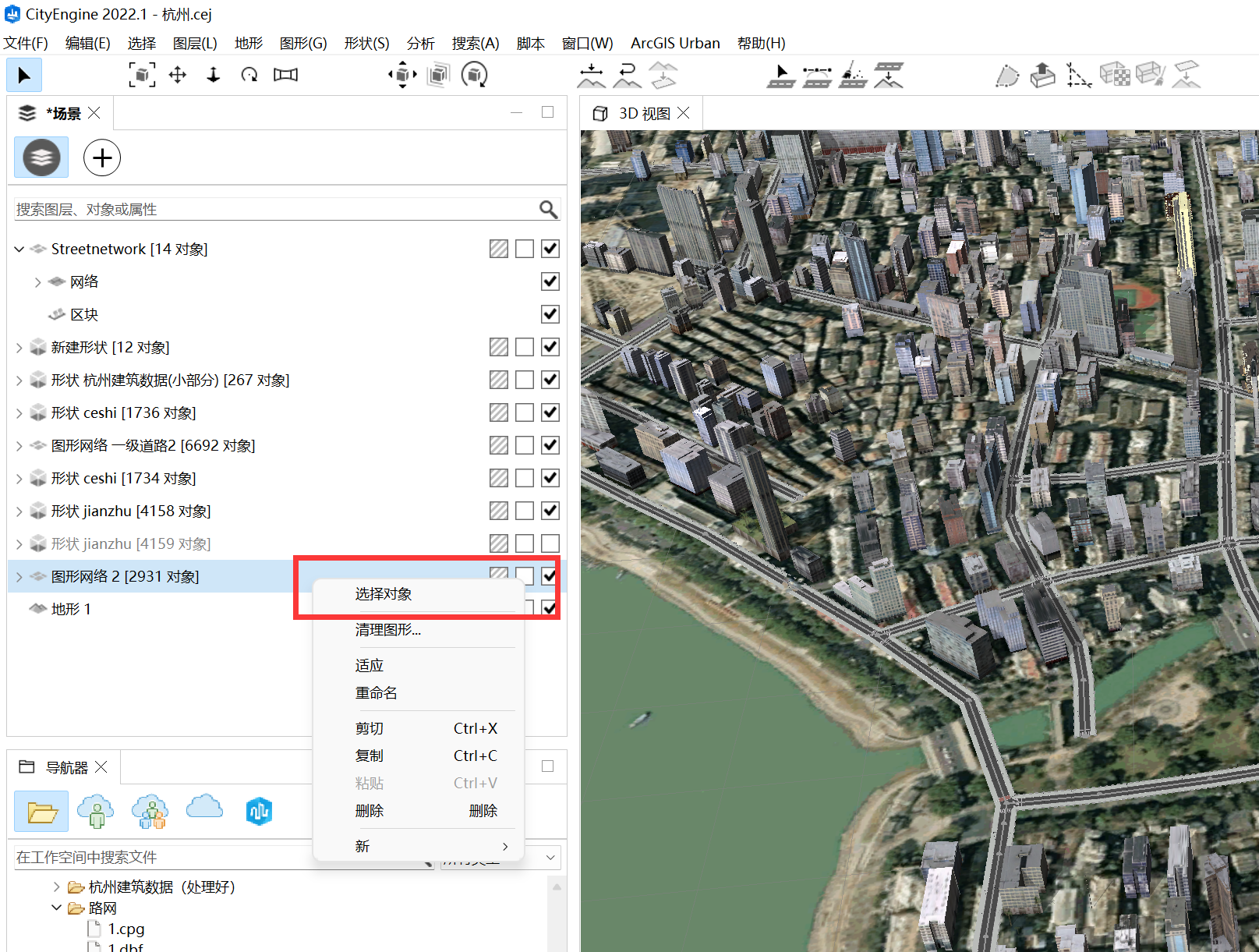Activate the move/translate tool
Viewport: 1259px width, 952px height.
tap(178, 75)
